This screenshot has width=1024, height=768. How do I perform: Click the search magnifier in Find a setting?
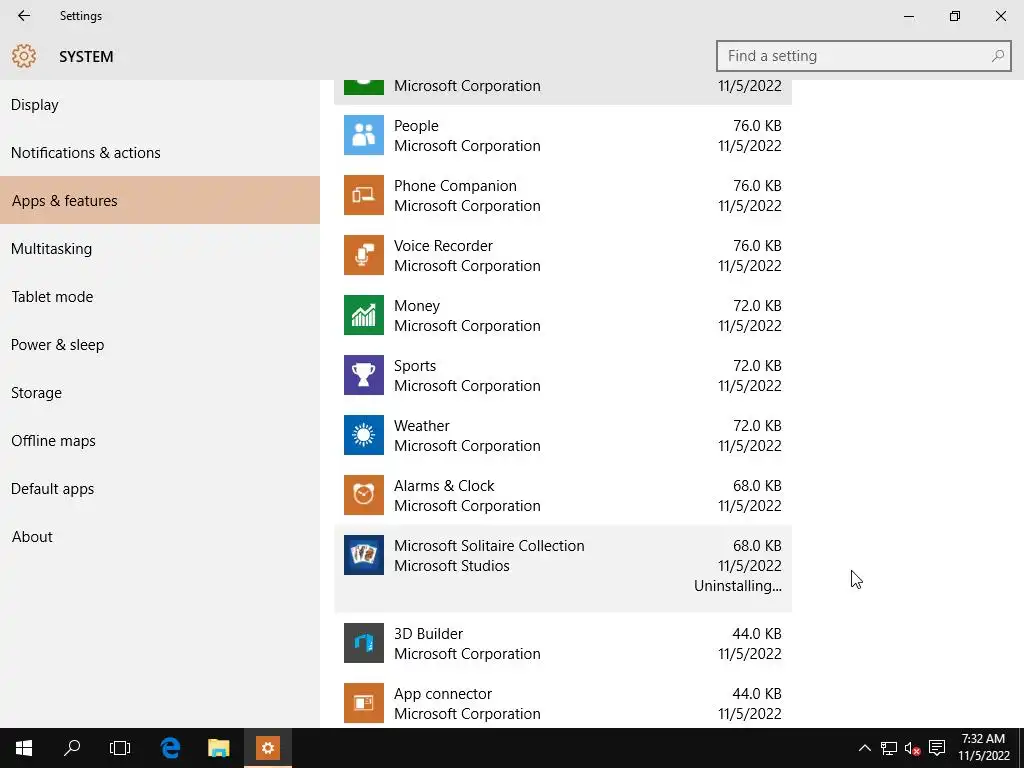pos(998,56)
